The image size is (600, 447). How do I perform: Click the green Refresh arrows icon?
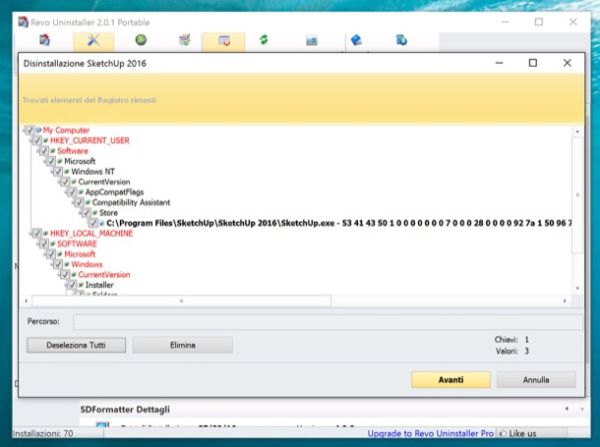tap(264, 39)
